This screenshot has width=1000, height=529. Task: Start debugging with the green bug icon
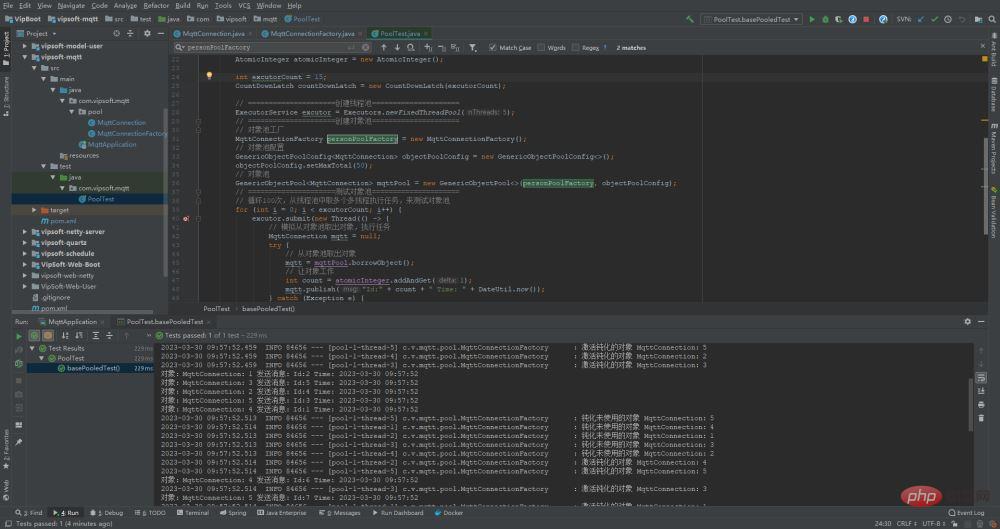point(825,19)
